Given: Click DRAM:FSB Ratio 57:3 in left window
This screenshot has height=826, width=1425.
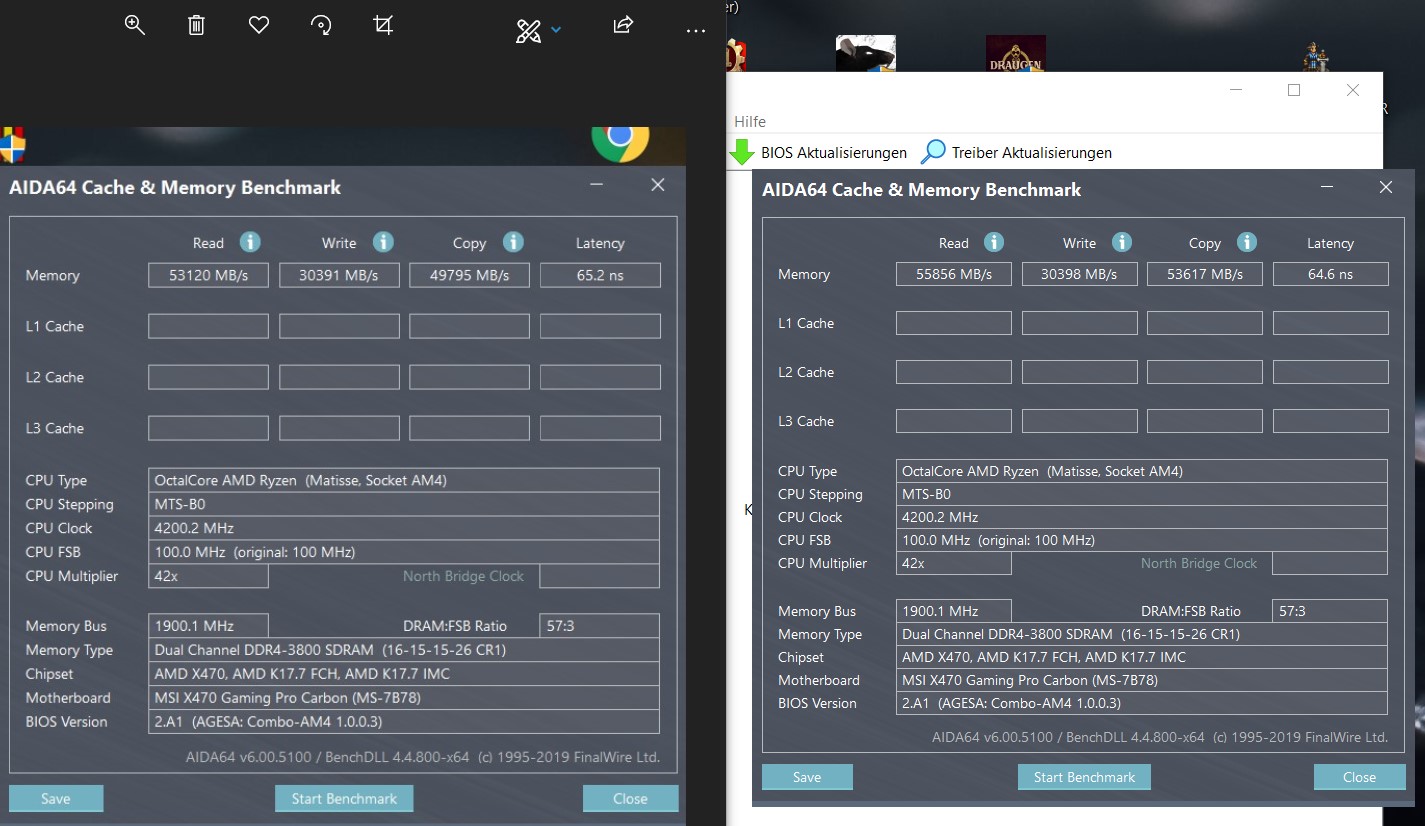Looking at the screenshot, I should coord(599,626).
